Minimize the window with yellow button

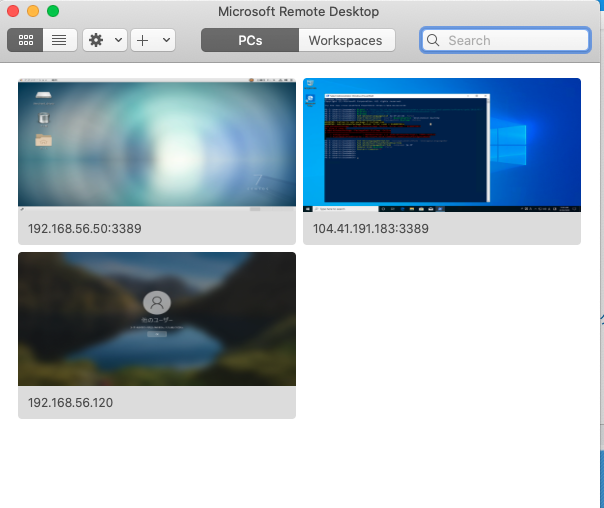[33, 11]
